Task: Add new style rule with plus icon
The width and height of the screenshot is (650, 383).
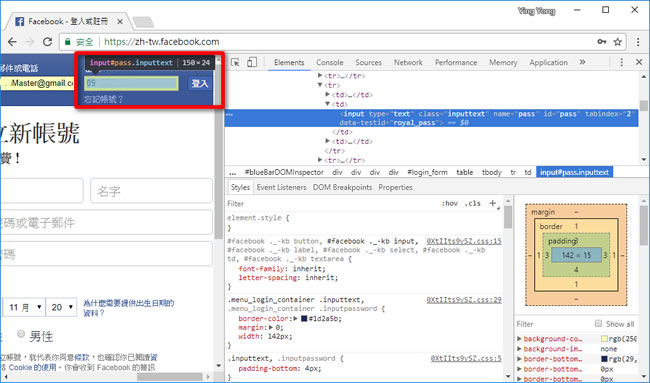Action: click(x=492, y=203)
